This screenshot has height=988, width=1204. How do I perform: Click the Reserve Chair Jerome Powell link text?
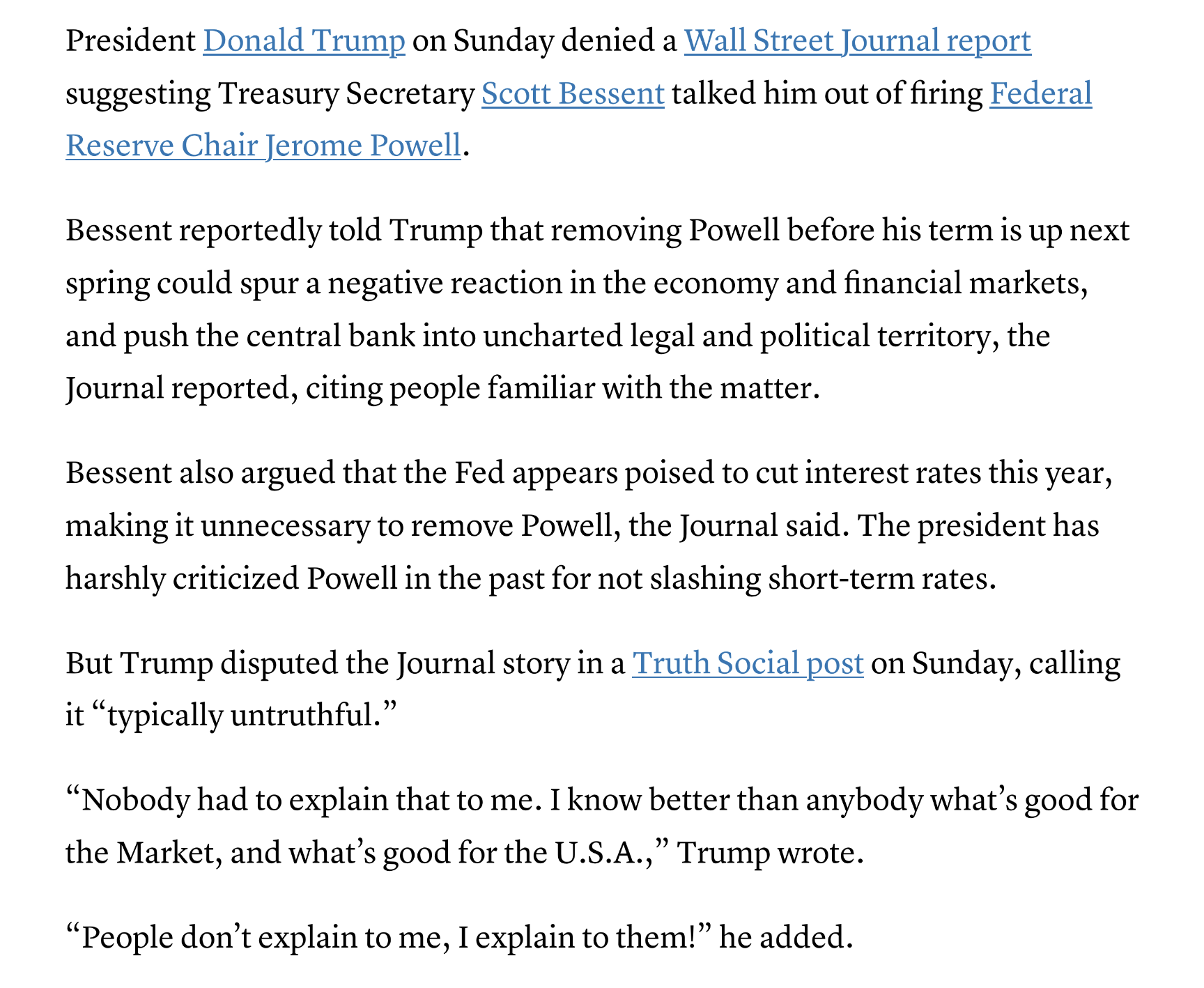tap(263, 146)
